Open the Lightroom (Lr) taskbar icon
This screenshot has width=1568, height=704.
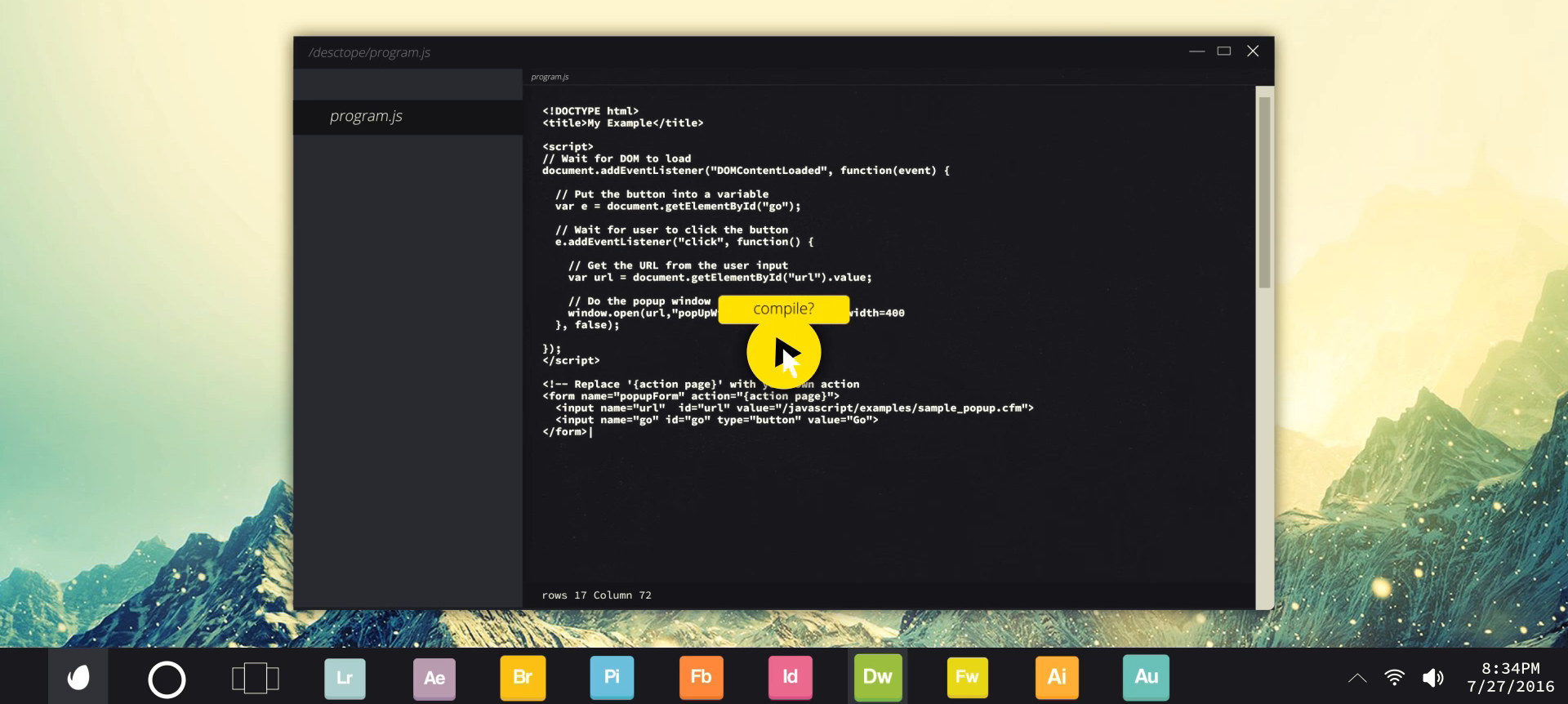point(345,677)
